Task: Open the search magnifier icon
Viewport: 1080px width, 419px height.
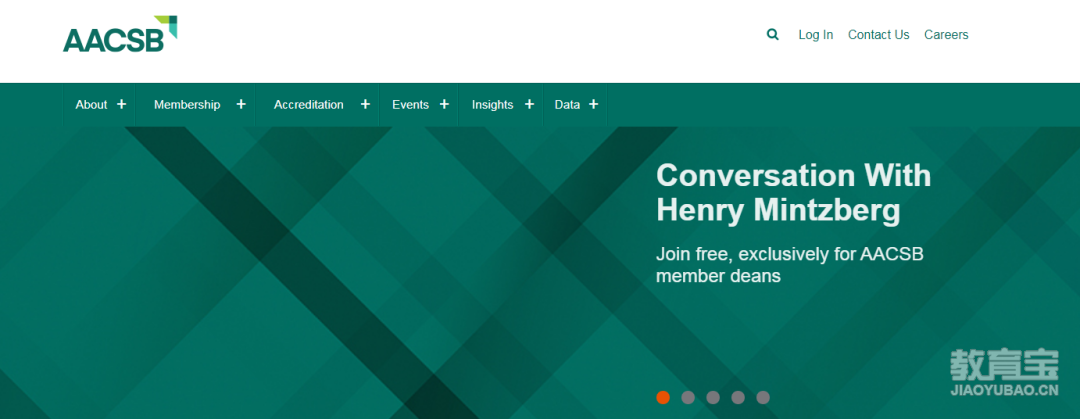Action: pyautogui.click(x=773, y=34)
